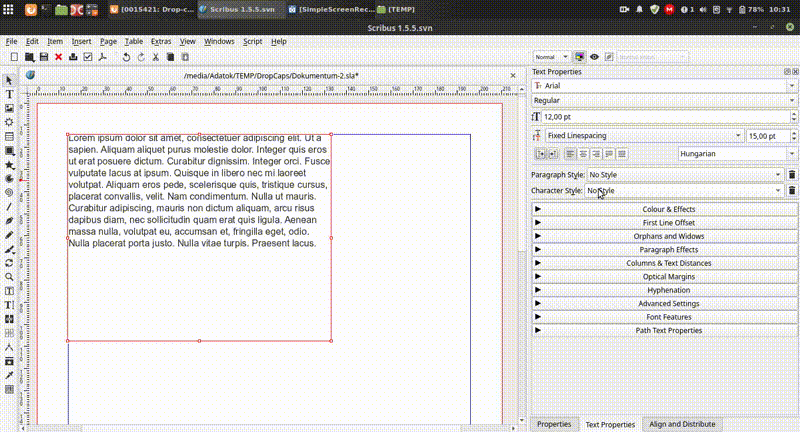Select the Image Frame tool

click(x=9, y=108)
